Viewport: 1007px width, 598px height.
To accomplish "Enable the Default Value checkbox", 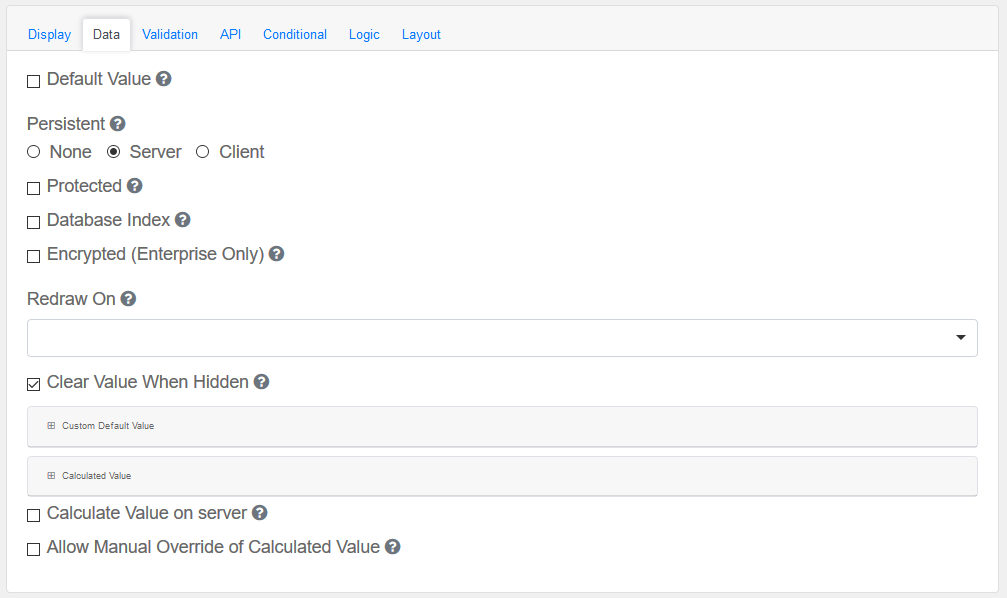I will coord(34,81).
